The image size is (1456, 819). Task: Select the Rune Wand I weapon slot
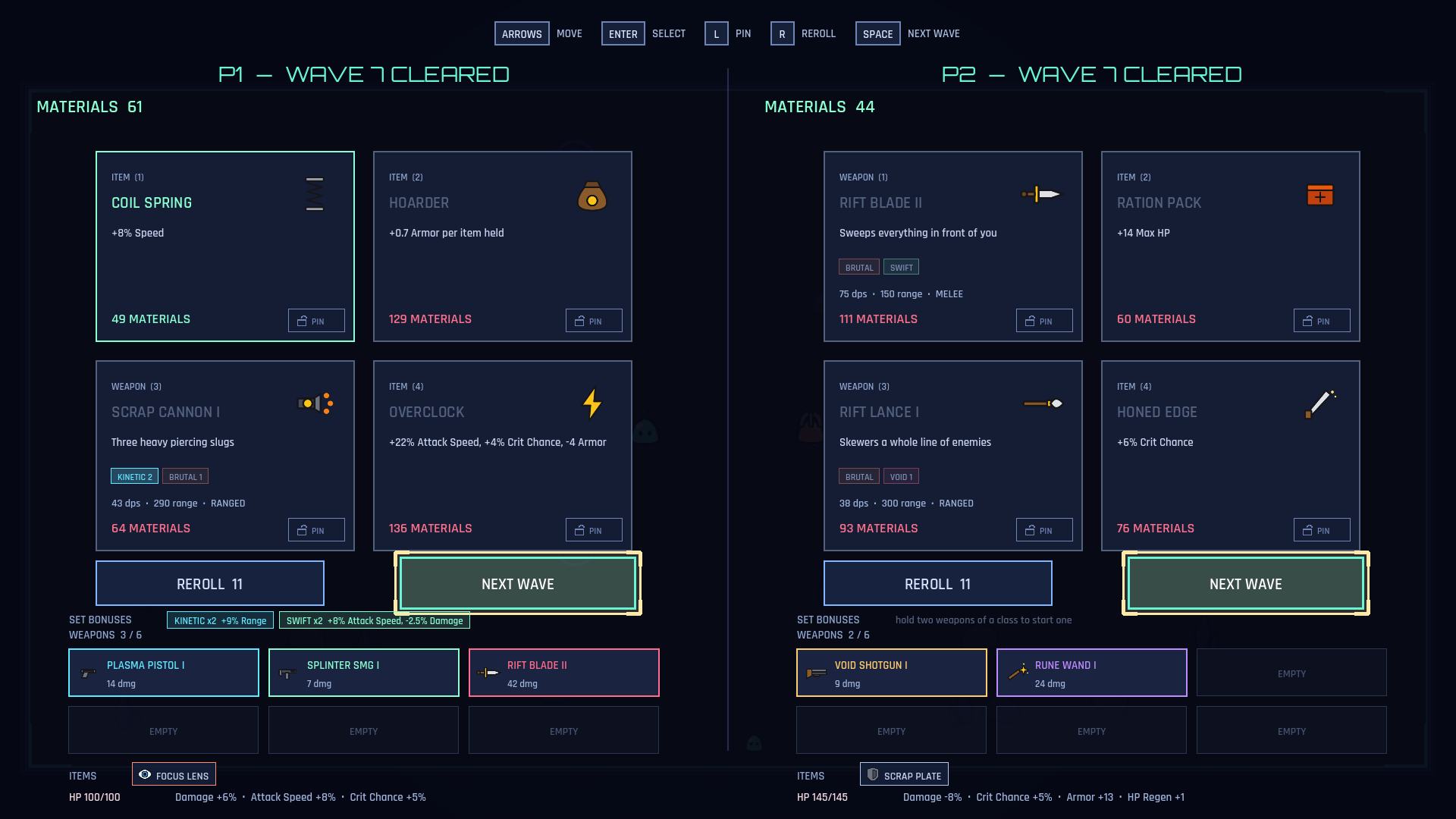point(1092,673)
